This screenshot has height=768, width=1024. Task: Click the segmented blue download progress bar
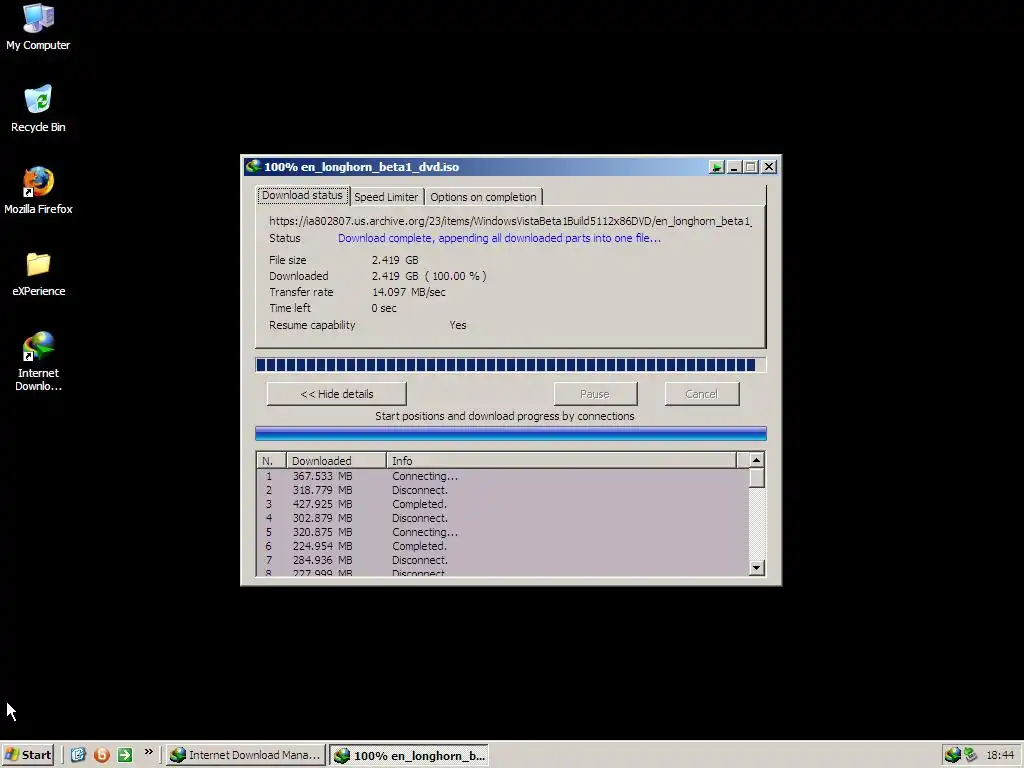(x=510, y=365)
